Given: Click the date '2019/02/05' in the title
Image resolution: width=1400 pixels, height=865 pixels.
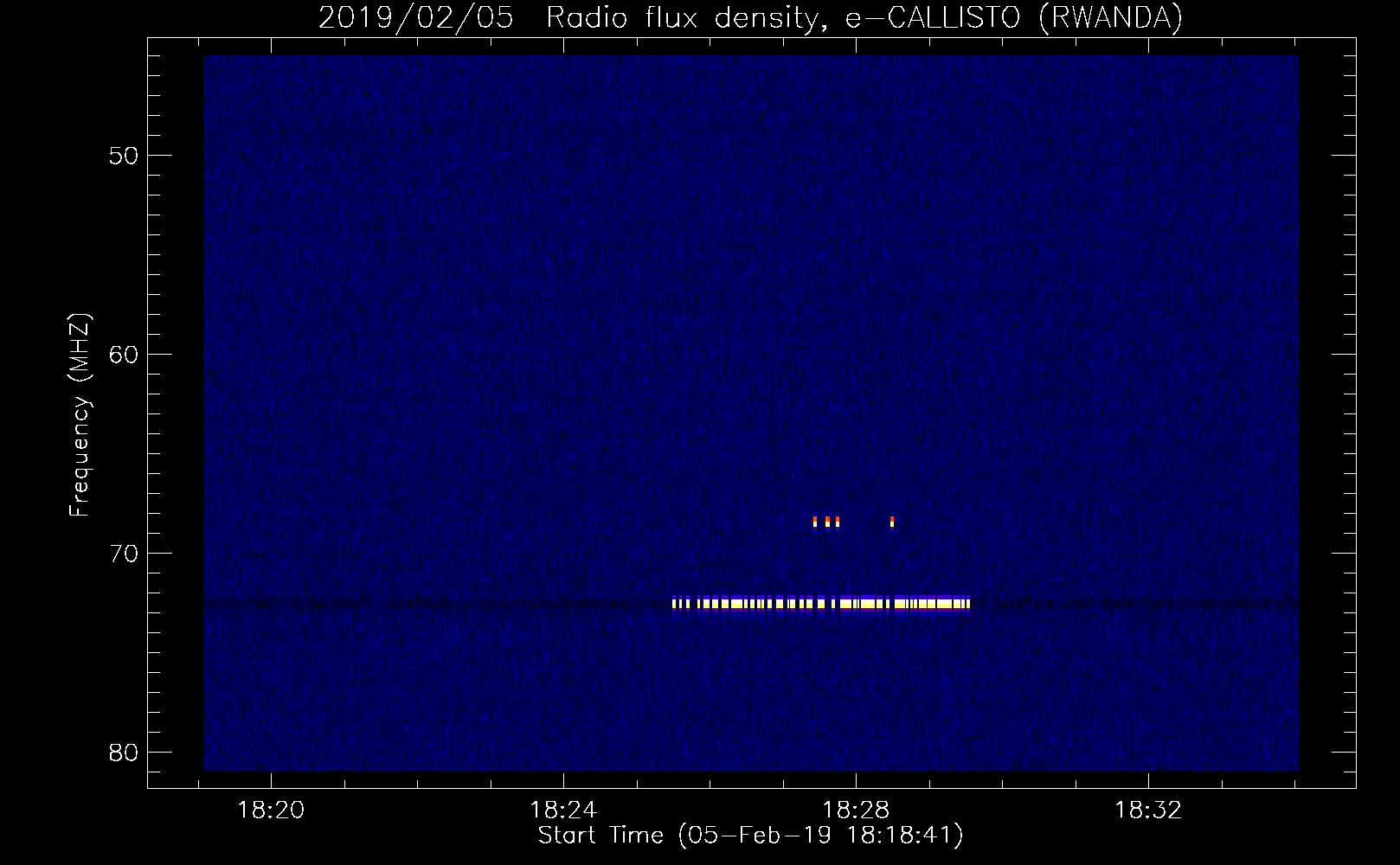Looking at the screenshot, I should point(415,17).
